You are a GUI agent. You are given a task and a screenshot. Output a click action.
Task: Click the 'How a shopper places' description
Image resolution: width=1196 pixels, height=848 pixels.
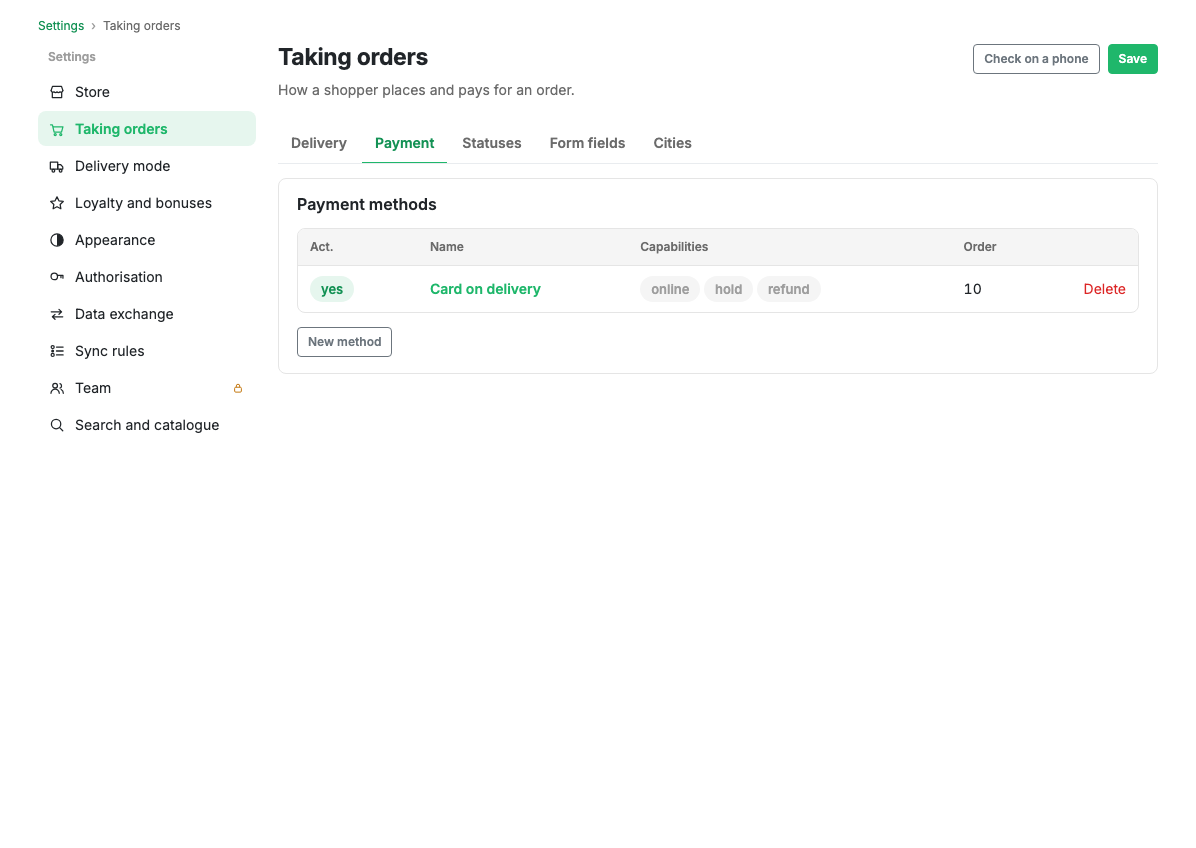click(x=426, y=90)
